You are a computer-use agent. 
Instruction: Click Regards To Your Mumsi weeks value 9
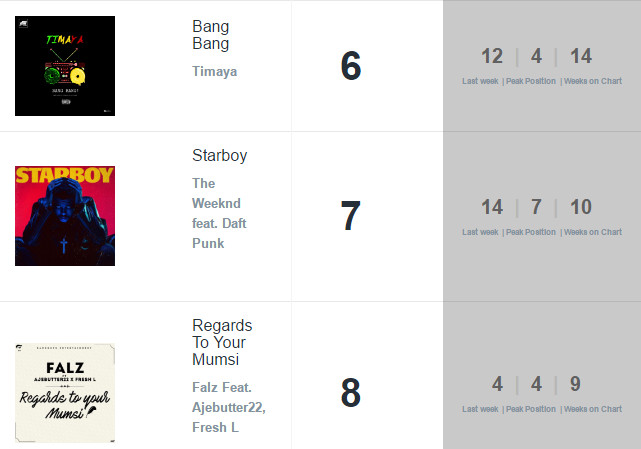(x=575, y=384)
